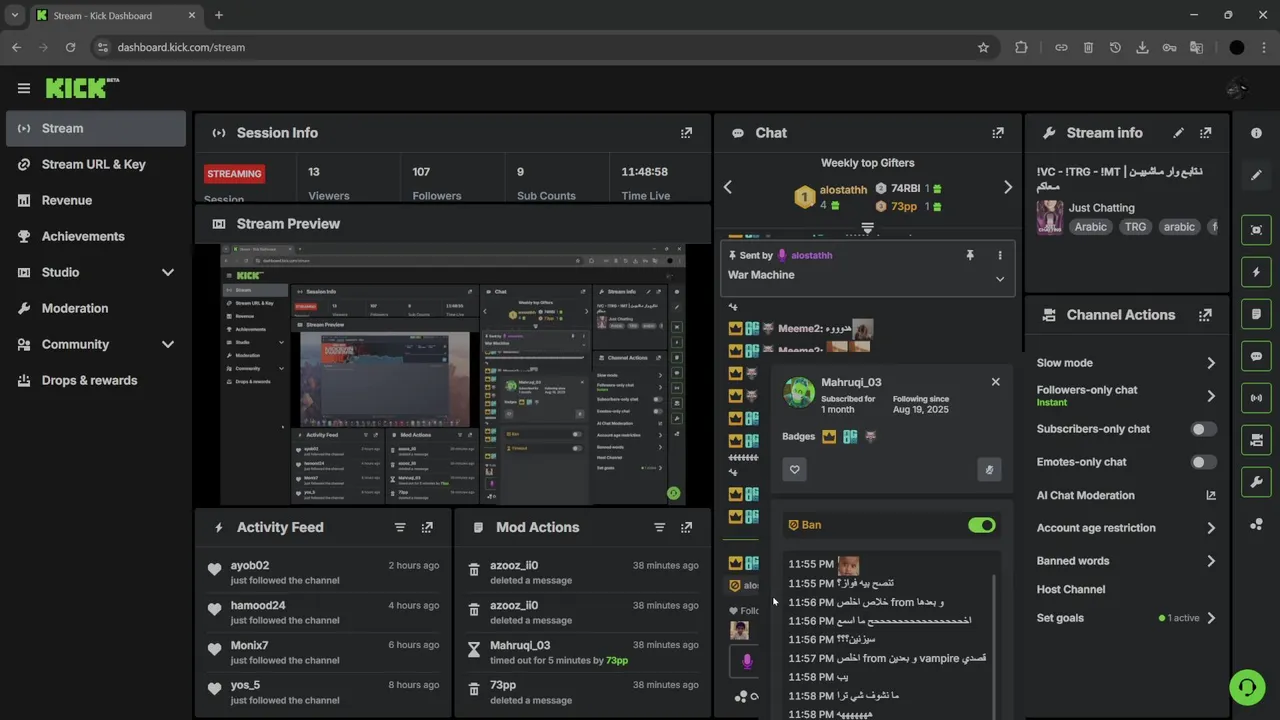1280x720 pixels.
Task: Open the browser extensions puzzle icon
Action: click(1021, 47)
